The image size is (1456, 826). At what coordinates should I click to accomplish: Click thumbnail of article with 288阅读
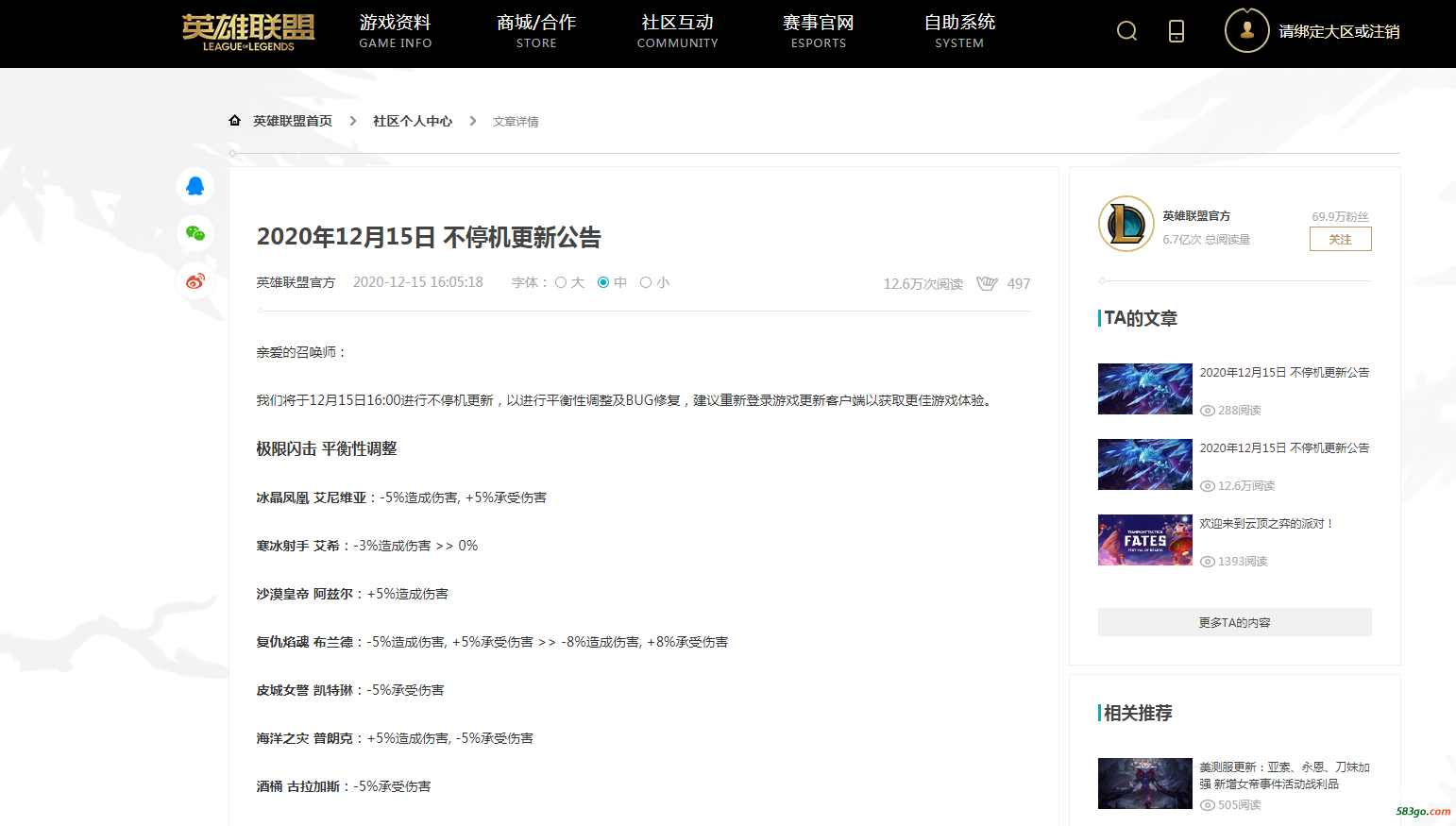(x=1145, y=389)
